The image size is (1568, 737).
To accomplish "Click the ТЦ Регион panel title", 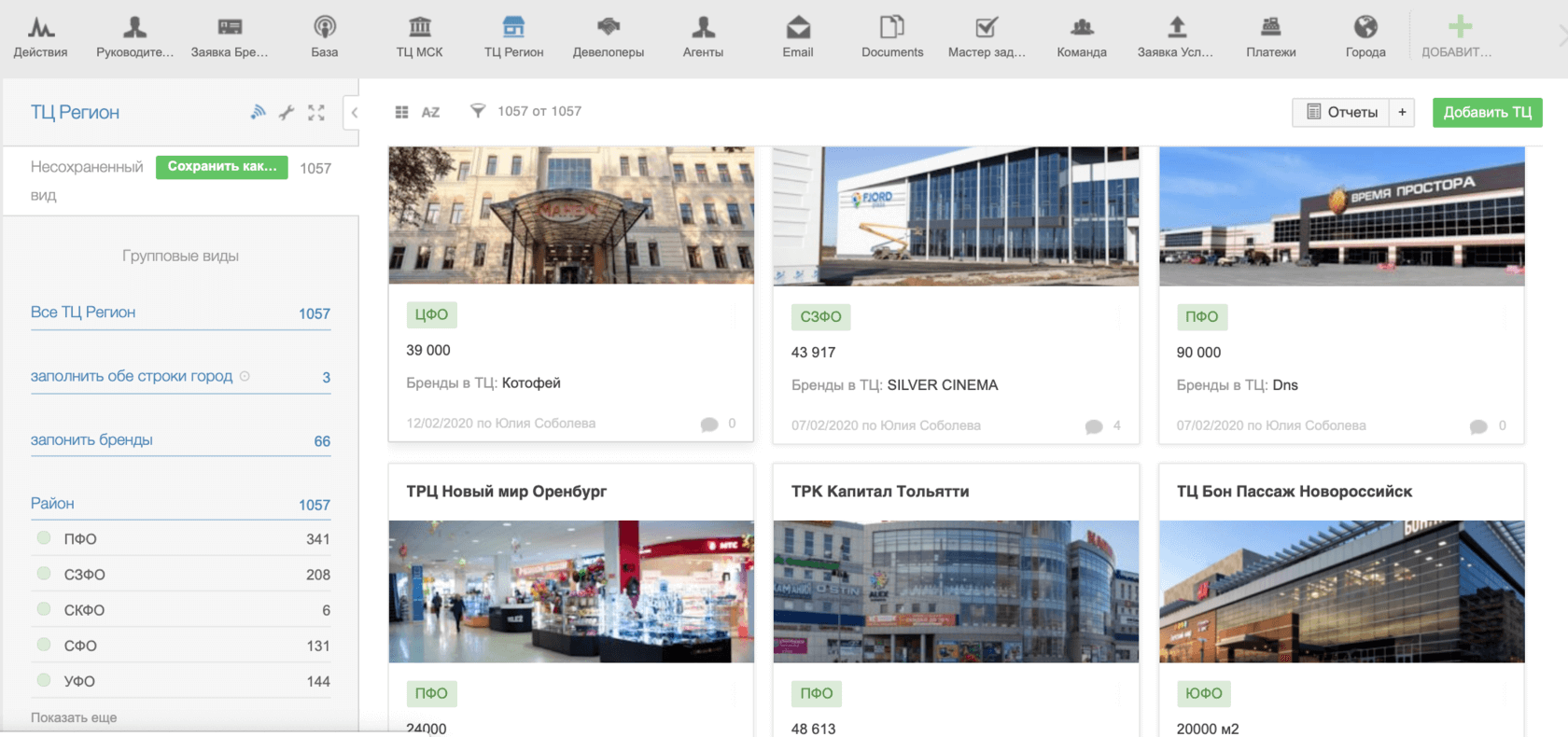I will coord(75,112).
